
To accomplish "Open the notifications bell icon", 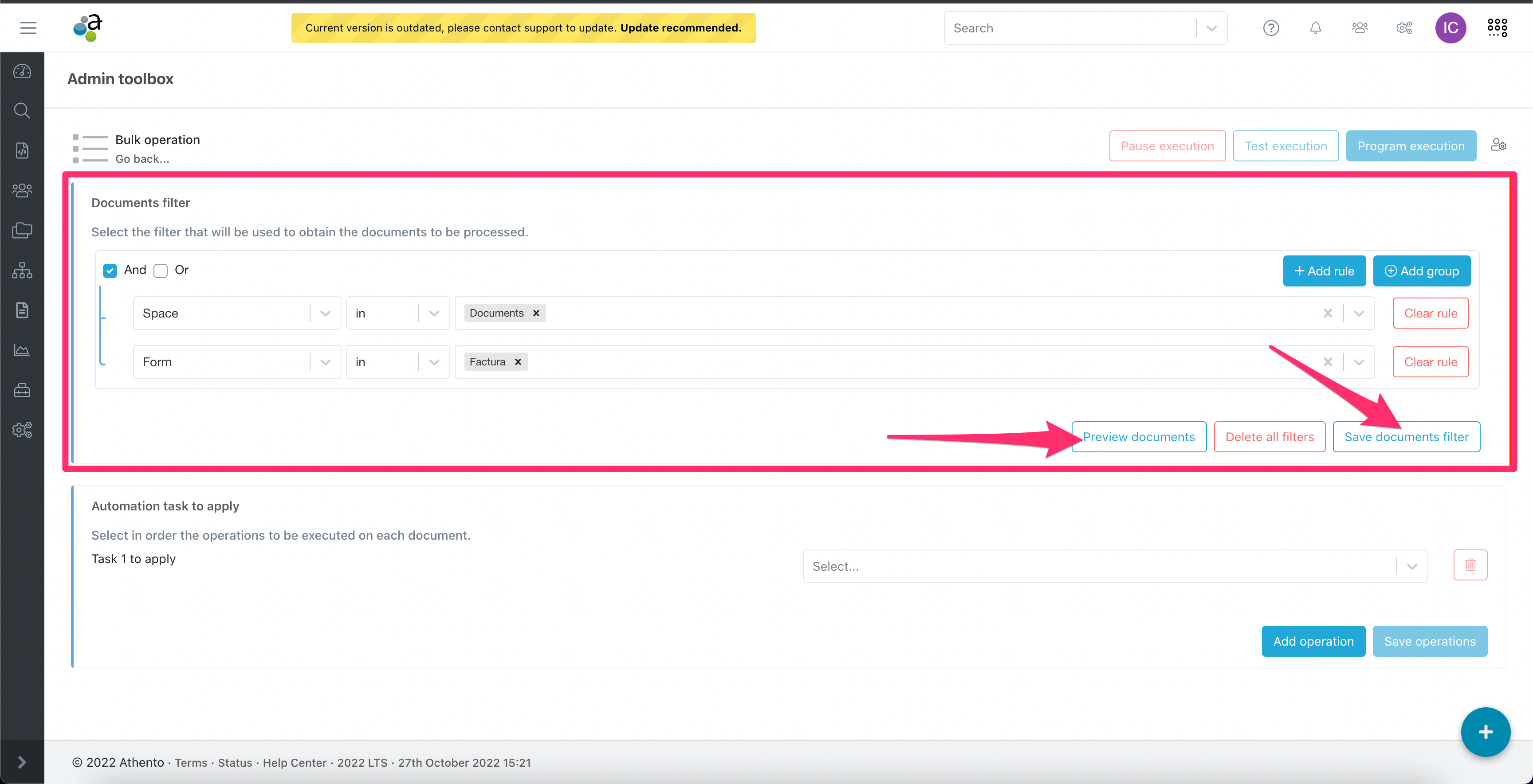I will pos(1316,27).
